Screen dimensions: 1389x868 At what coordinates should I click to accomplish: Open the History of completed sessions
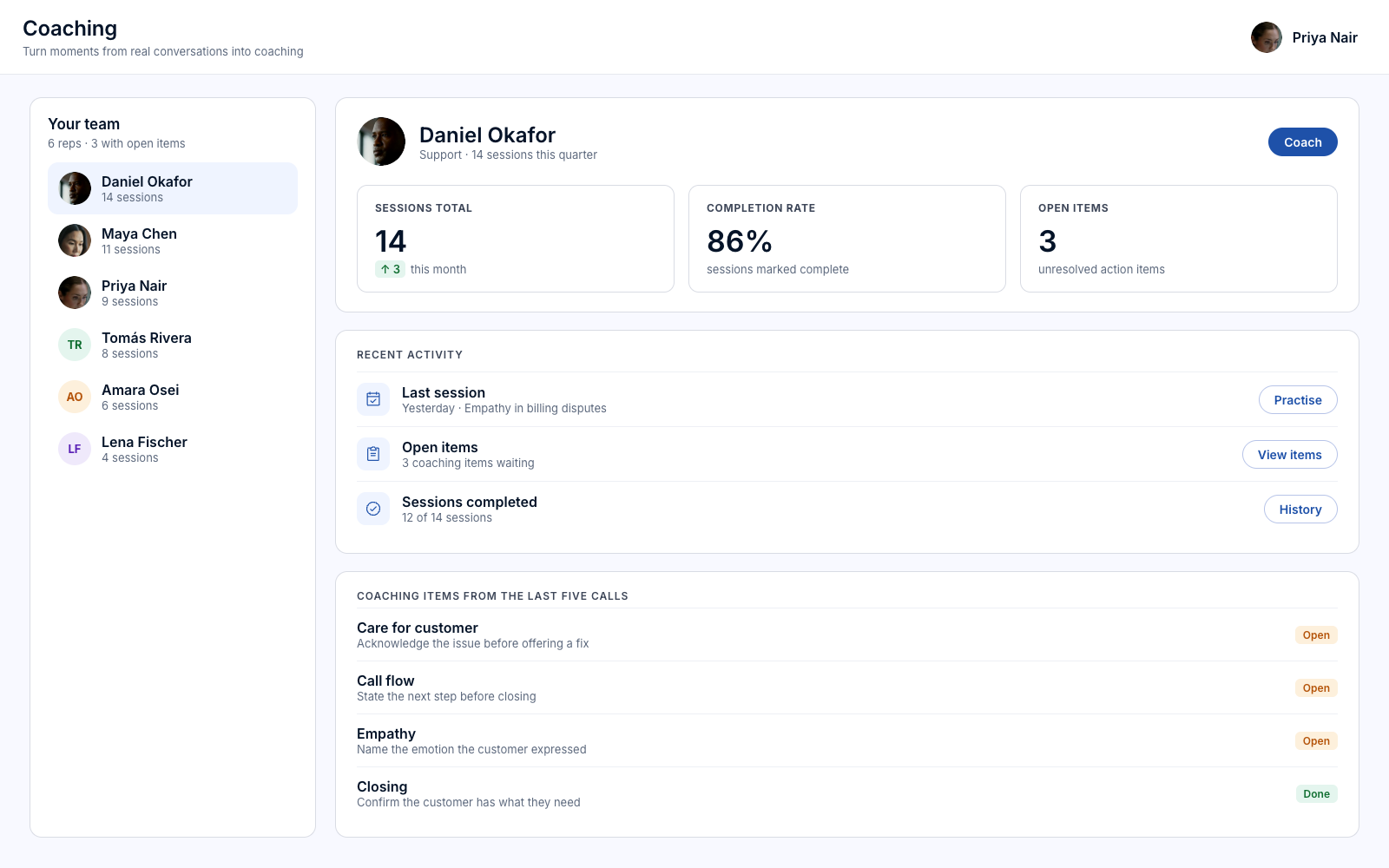pyautogui.click(x=1300, y=510)
